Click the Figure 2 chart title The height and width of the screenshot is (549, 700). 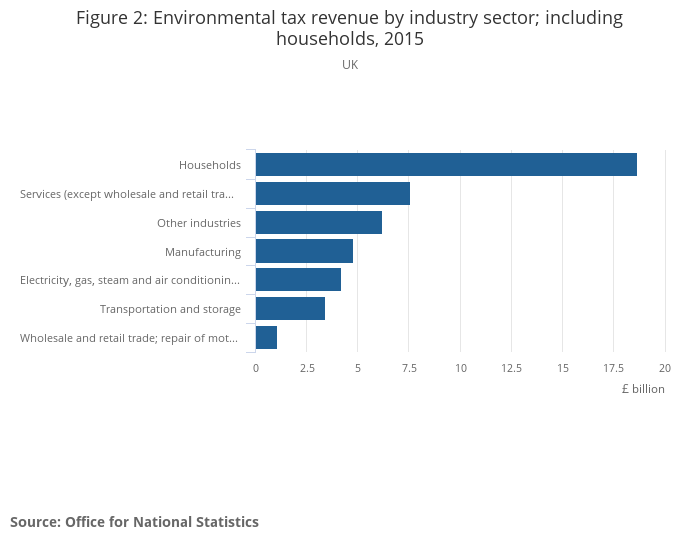350,29
